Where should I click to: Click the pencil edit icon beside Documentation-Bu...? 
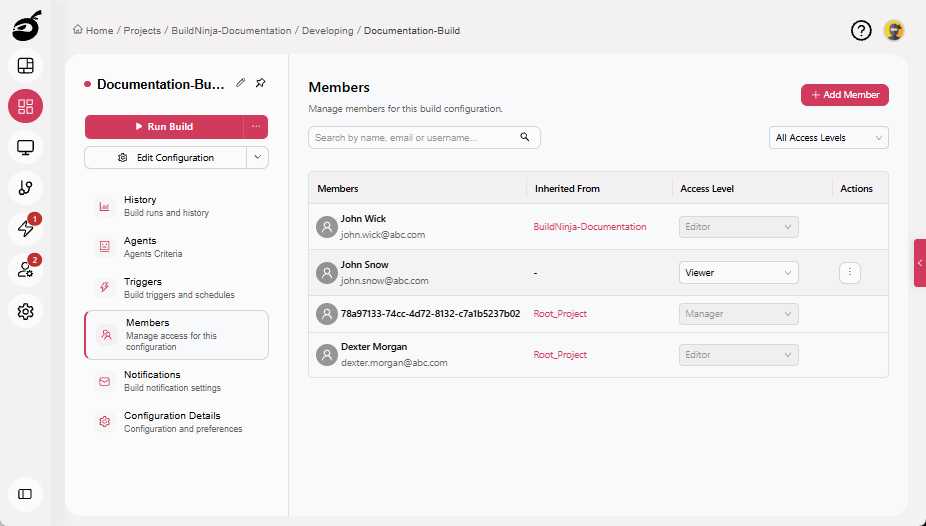tap(240, 83)
